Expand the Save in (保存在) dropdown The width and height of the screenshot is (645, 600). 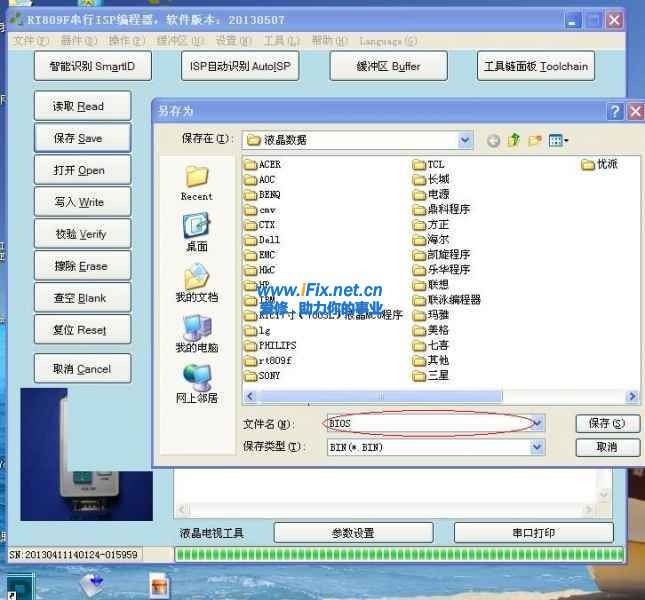pos(465,140)
